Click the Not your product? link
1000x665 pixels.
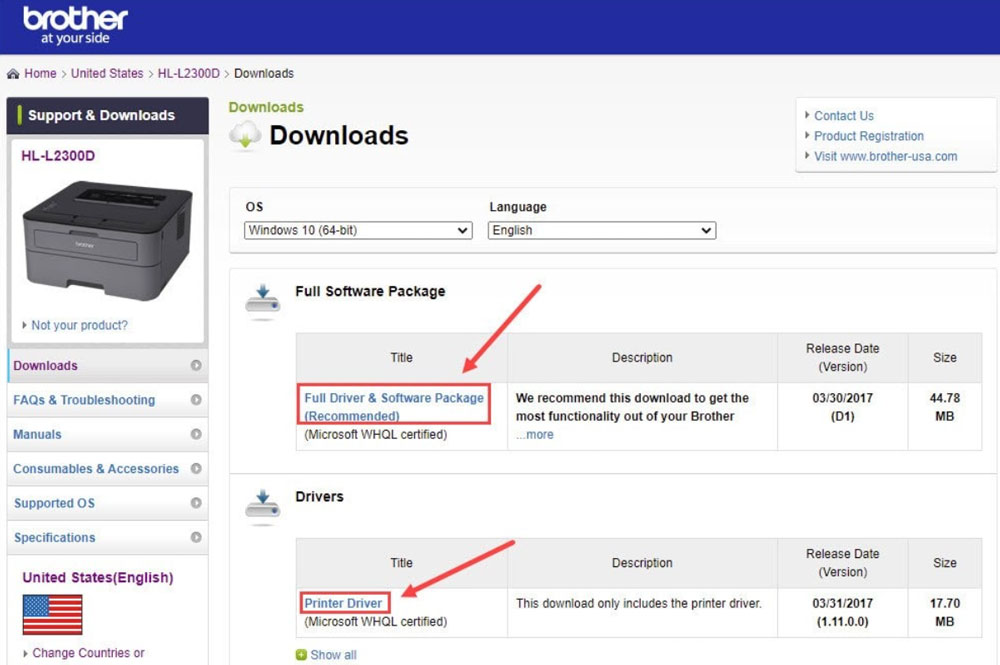[x=79, y=325]
